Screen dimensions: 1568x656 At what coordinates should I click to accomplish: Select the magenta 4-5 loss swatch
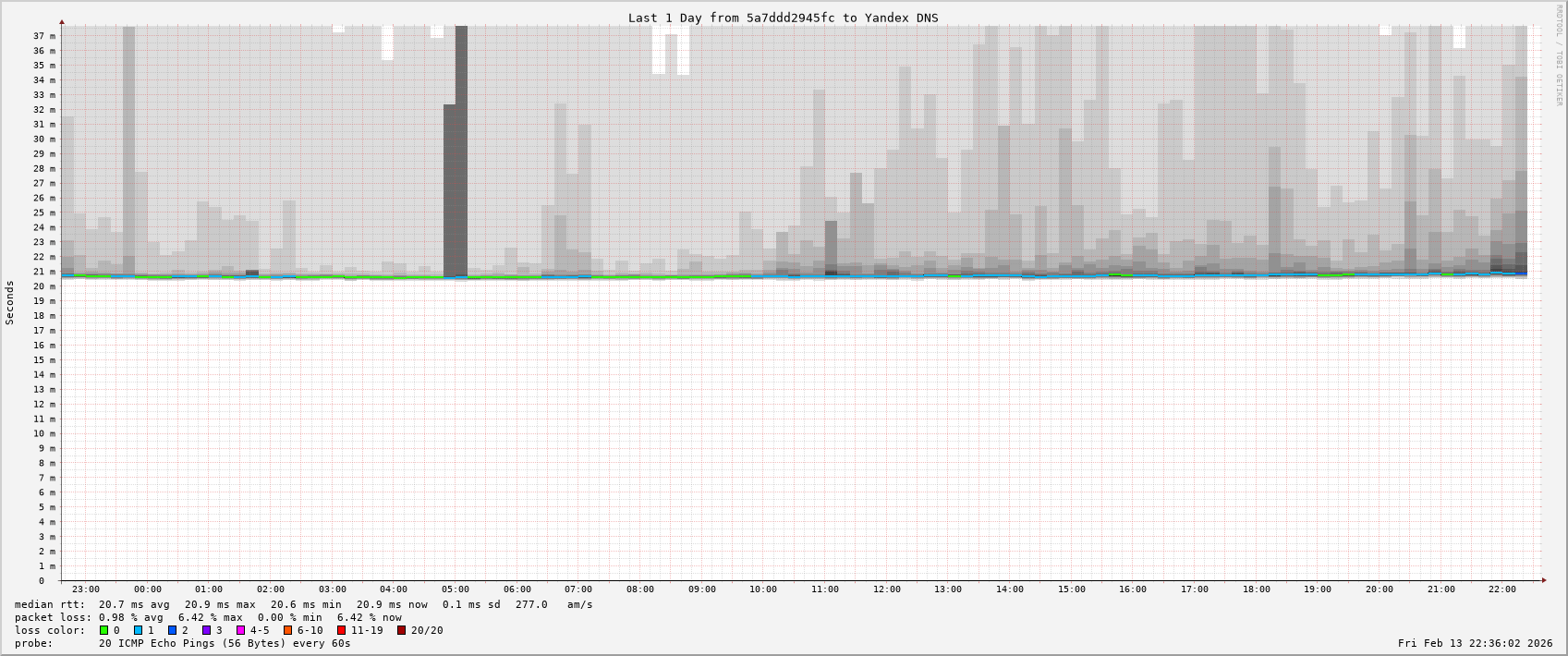coord(240,630)
